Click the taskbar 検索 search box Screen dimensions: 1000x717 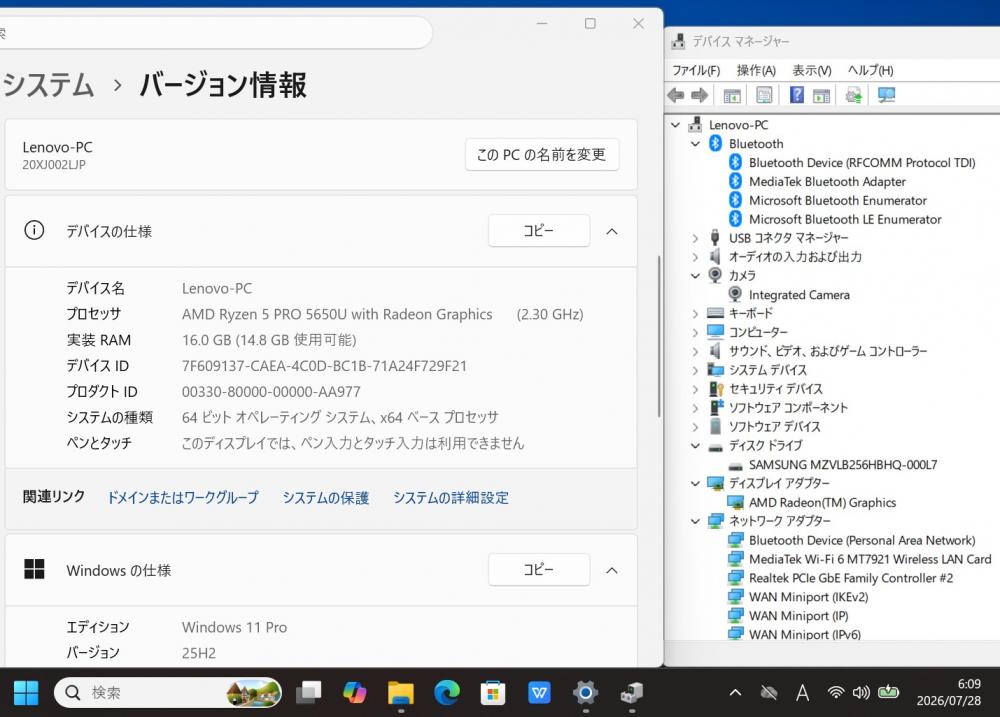168,693
